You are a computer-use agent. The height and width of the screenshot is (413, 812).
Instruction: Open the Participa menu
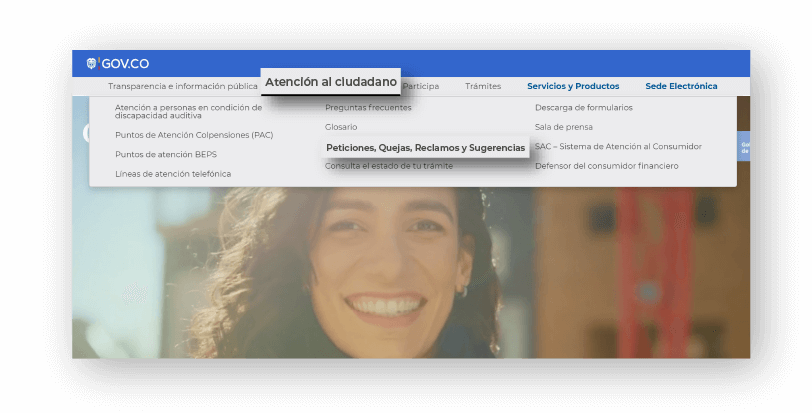(421, 86)
